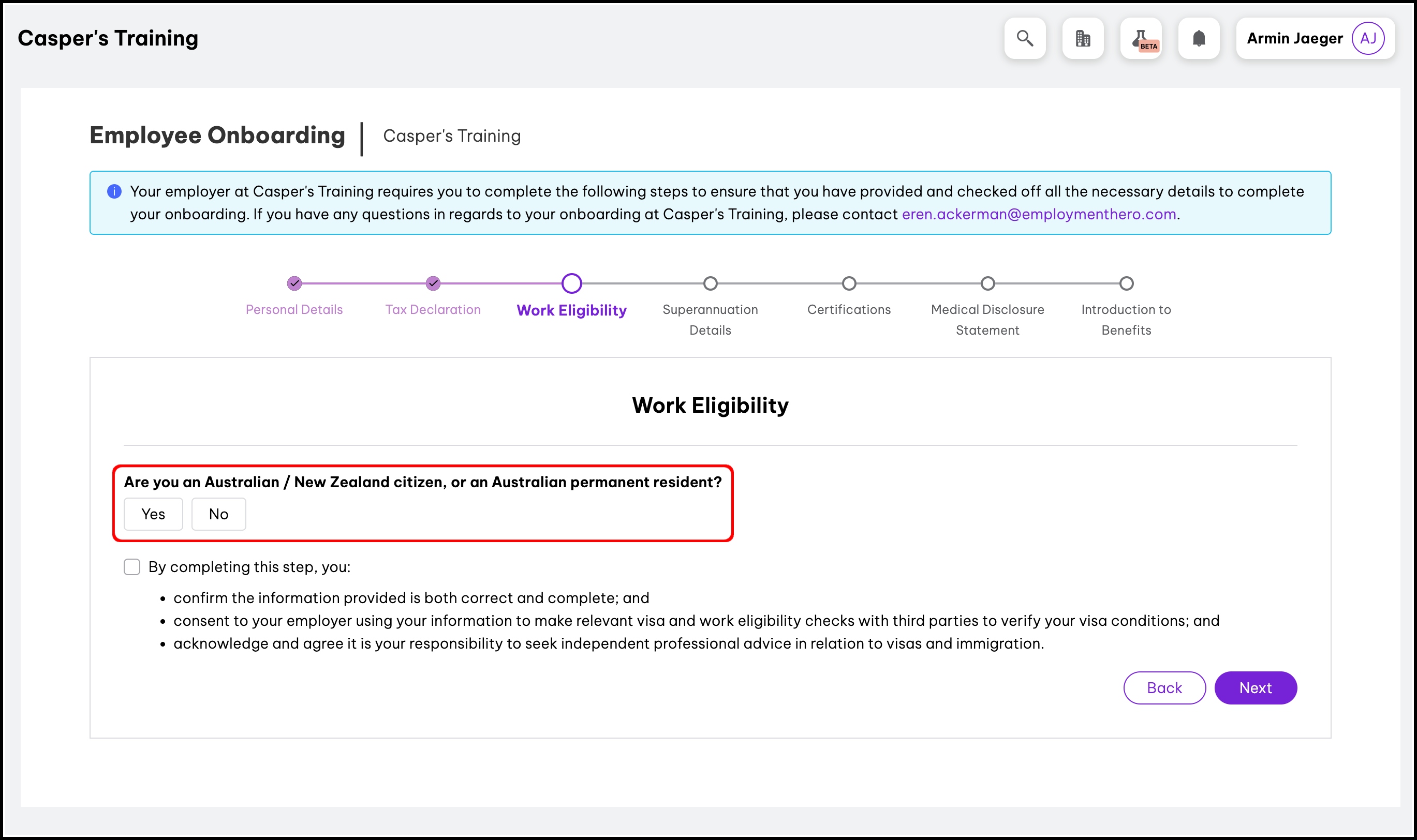Screen dimensions: 1417x840
Task: Tick the 'By completing this step' checkbox
Action: tap(132, 566)
